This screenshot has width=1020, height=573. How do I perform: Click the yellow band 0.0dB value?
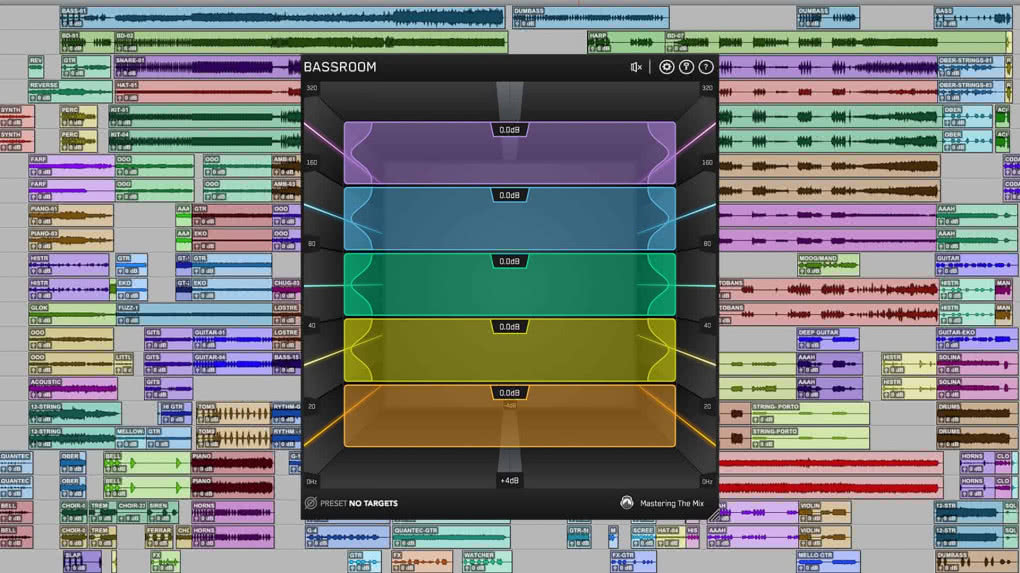tap(509, 326)
